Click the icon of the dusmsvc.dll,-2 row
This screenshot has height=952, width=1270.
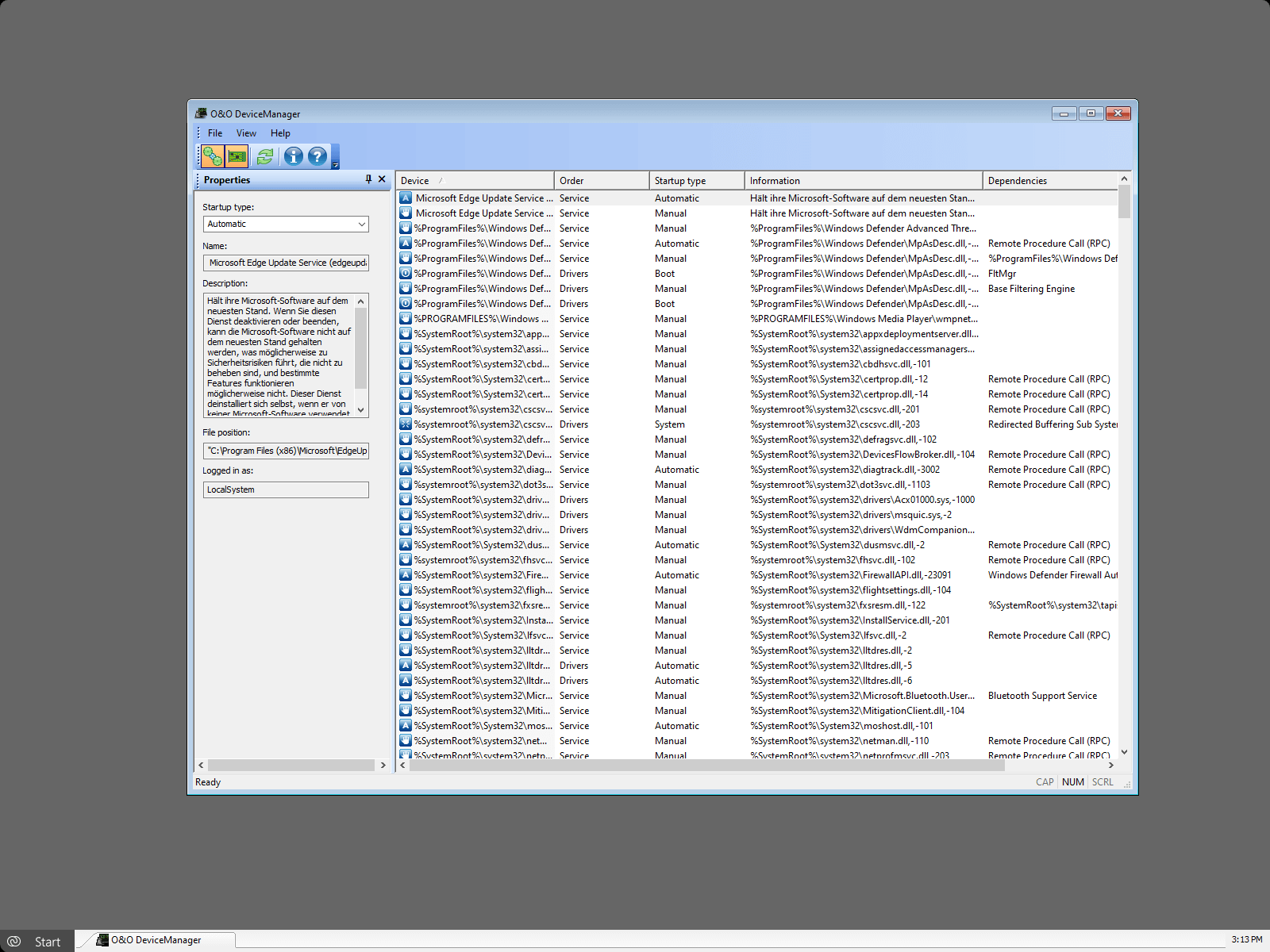406,545
